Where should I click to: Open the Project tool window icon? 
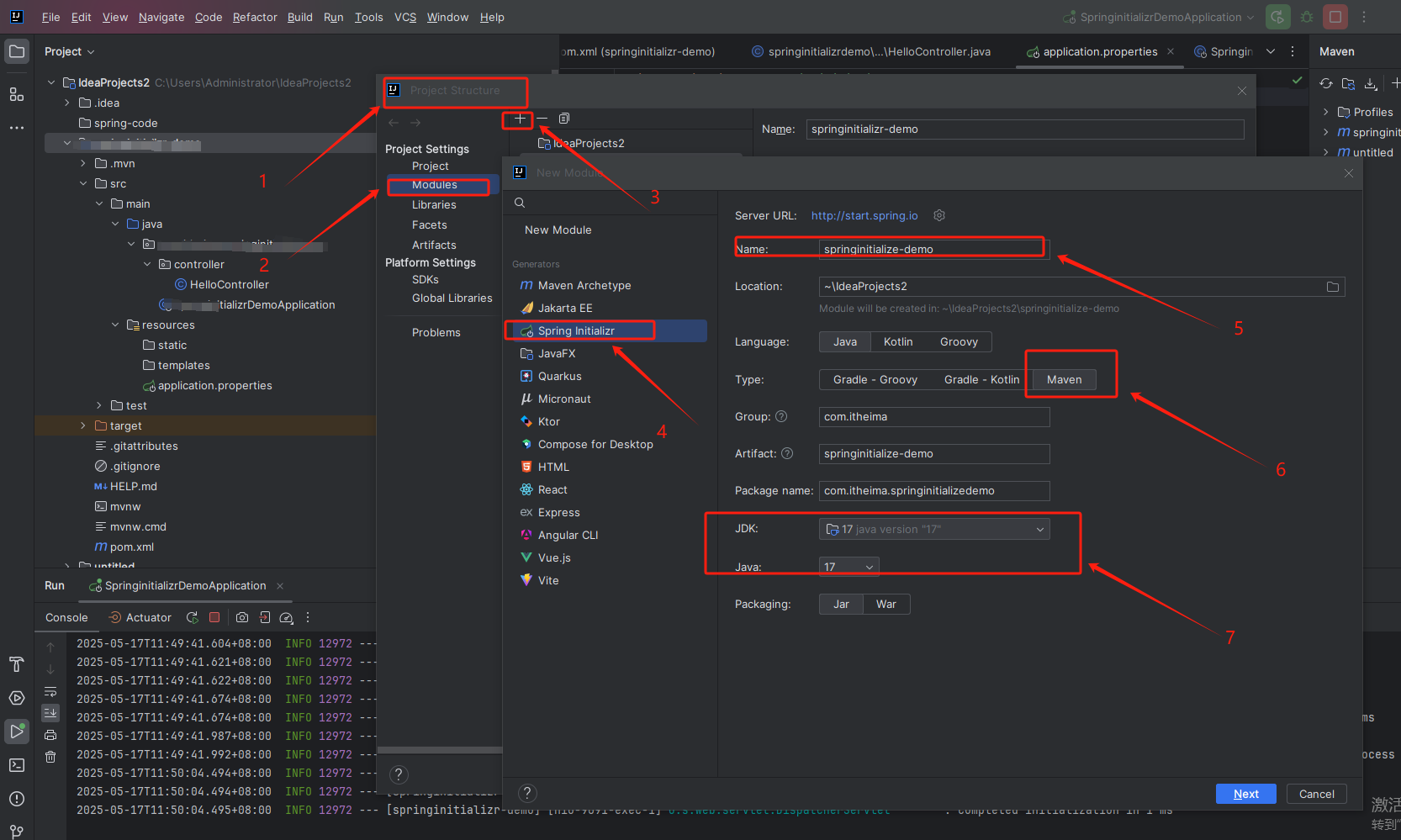click(17, 51)
